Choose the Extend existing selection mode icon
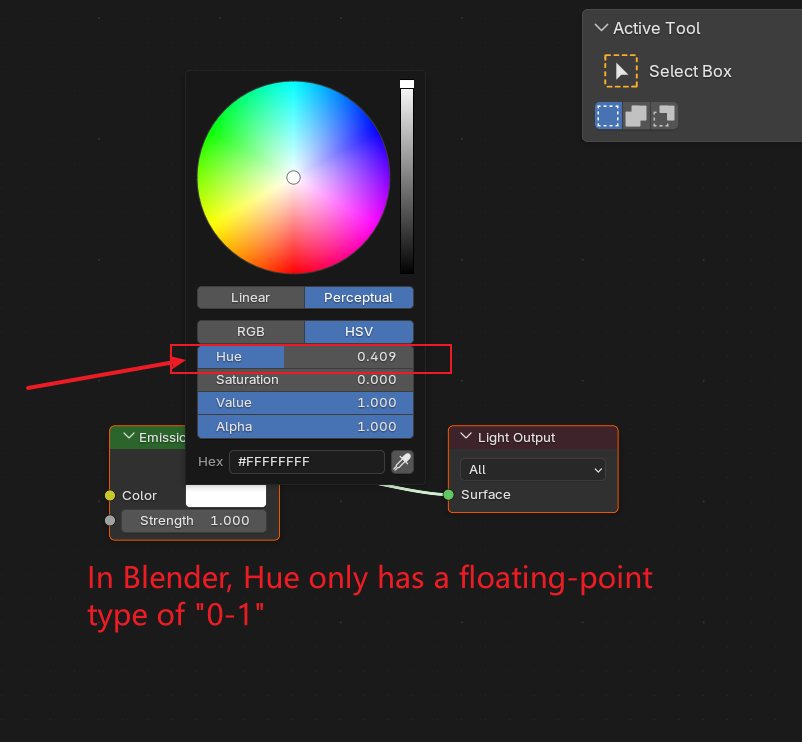Viewport: 802px width, 742px height. [x=636, y=116]
